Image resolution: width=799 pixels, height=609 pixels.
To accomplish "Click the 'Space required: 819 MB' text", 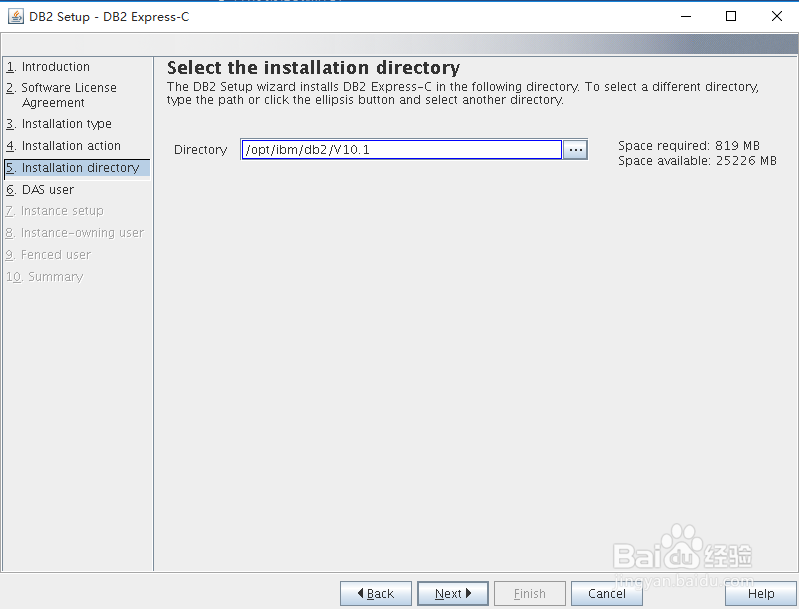I will pos(689,146).
